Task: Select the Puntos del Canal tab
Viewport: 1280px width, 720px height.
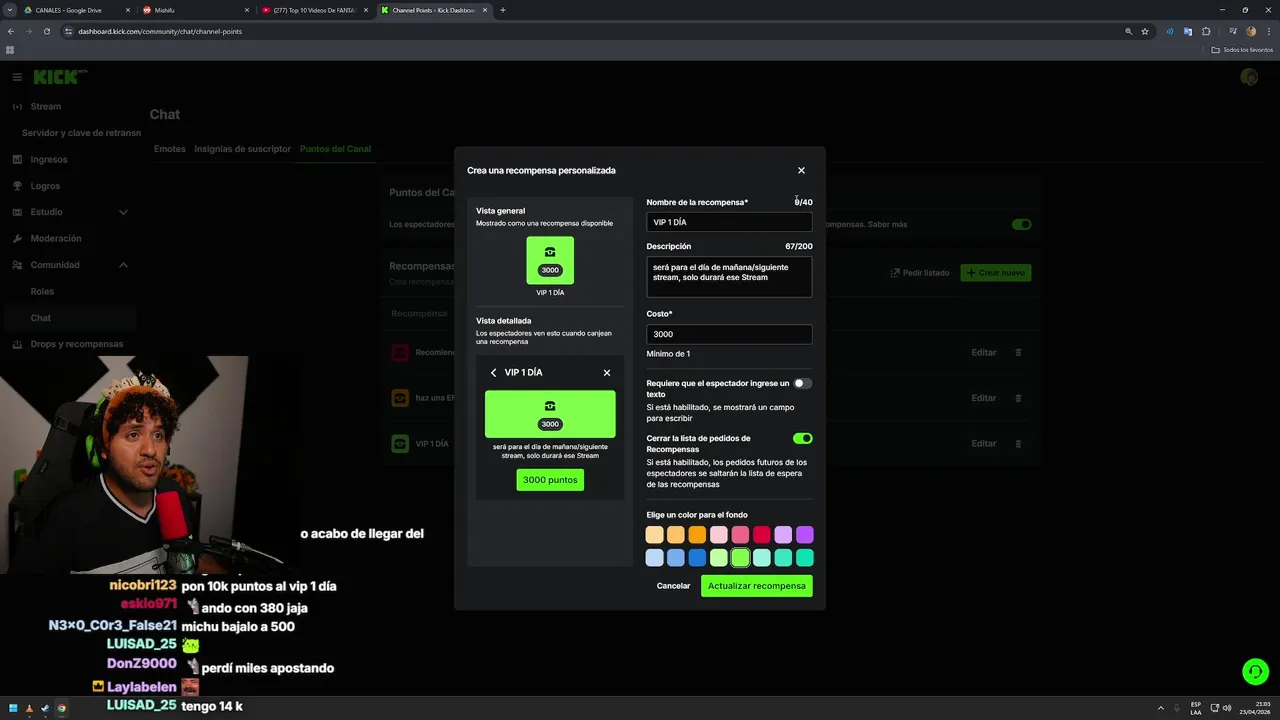Action: 335,149
